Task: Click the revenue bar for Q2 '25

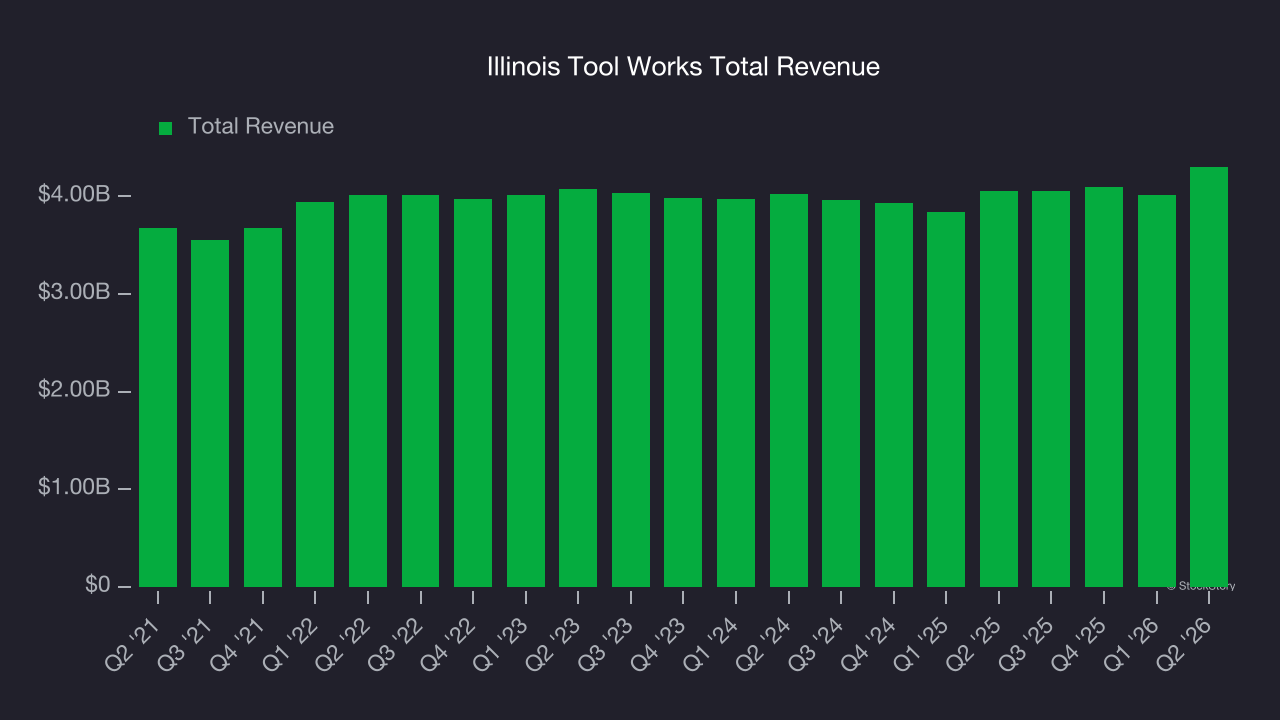Action: 999,389
